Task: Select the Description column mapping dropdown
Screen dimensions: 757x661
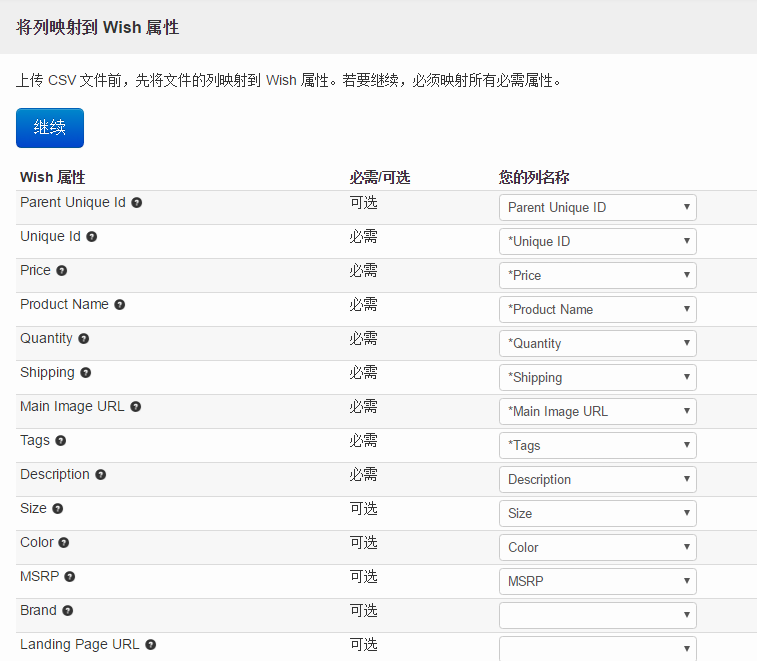Action: [x=597, y=480]
